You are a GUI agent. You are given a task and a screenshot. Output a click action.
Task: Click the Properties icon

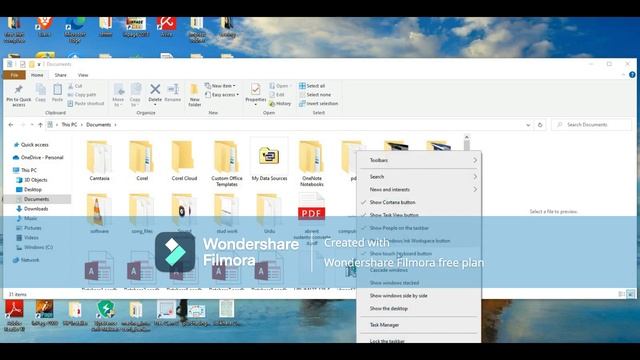tap(256, 89)
